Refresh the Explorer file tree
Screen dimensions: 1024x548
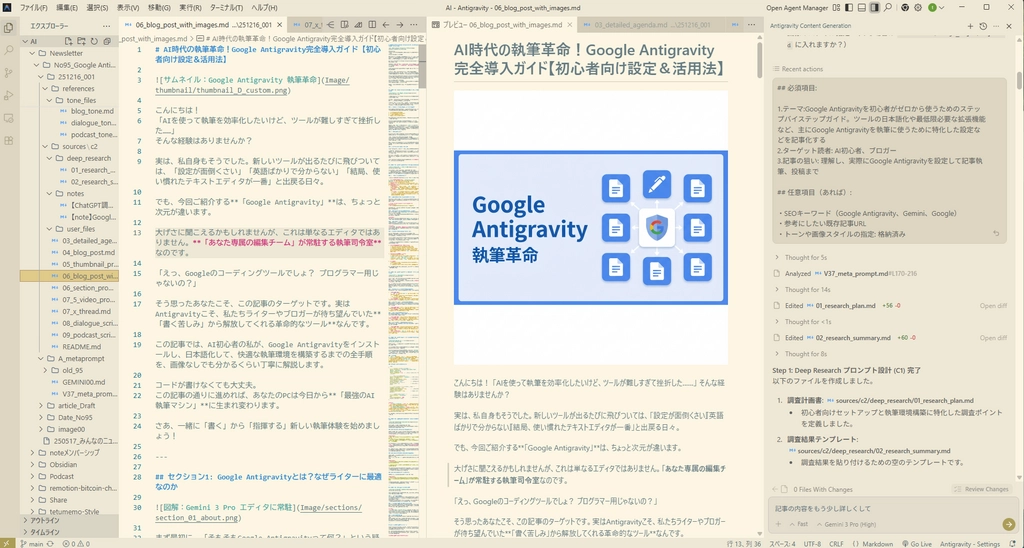click(x=94, y=40)
